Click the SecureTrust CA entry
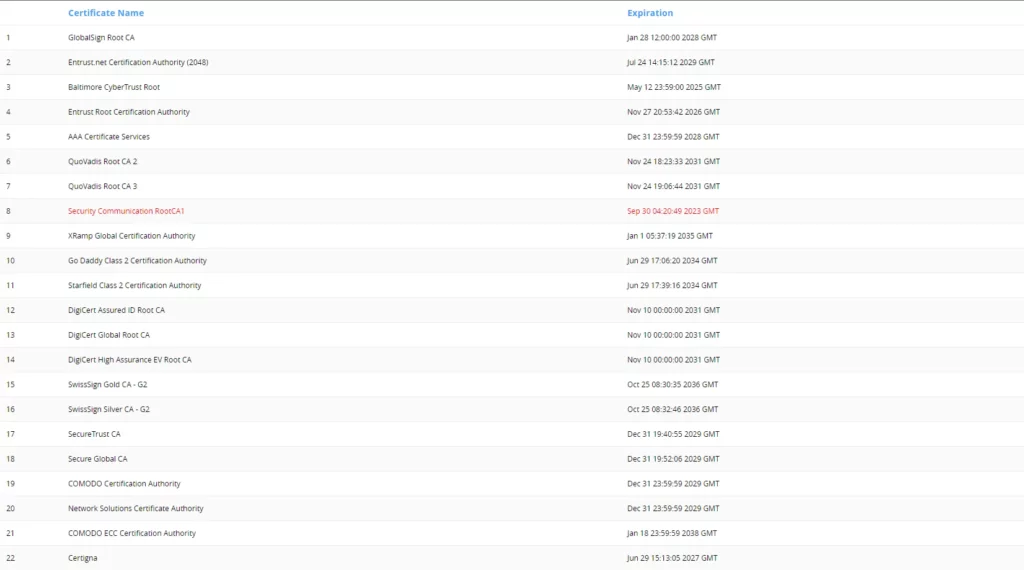Screen dimensions: 1024x570 tap(94, 435)
